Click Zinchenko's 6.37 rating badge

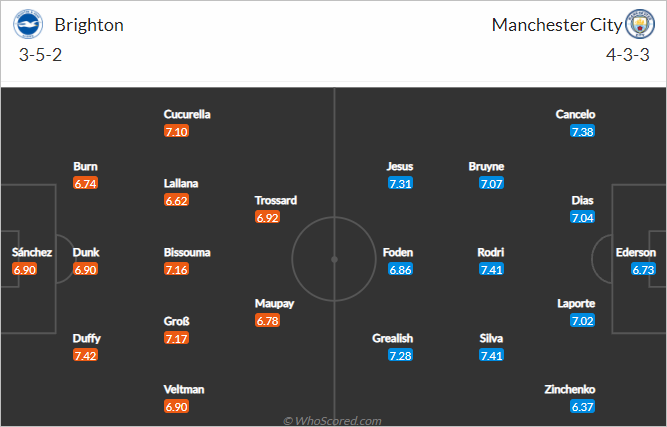click(x=582, y=407)
